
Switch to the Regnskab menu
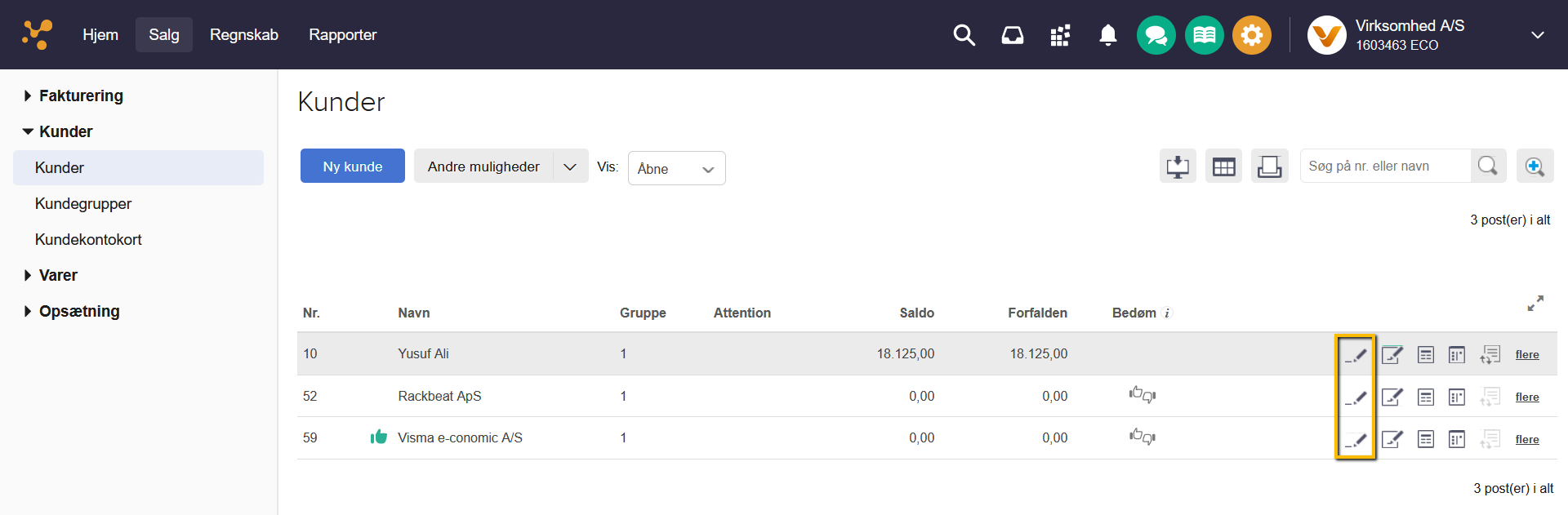click(243, 35)
